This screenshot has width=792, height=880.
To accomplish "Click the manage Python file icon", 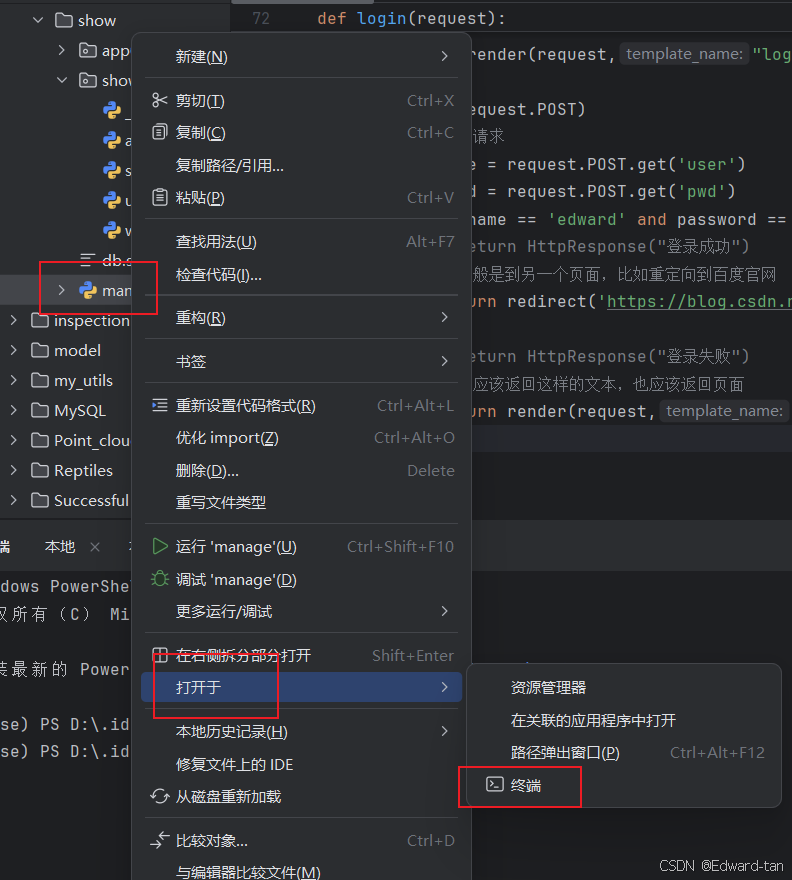I will click(x=88, y=290).
